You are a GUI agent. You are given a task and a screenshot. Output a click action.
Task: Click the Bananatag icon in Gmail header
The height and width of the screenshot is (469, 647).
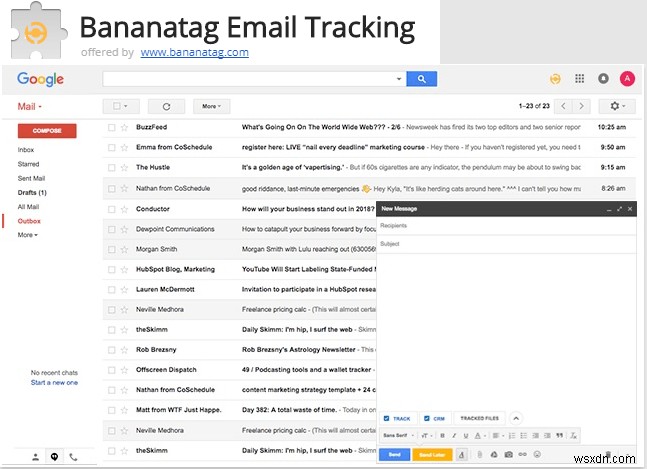click(555, 79)
